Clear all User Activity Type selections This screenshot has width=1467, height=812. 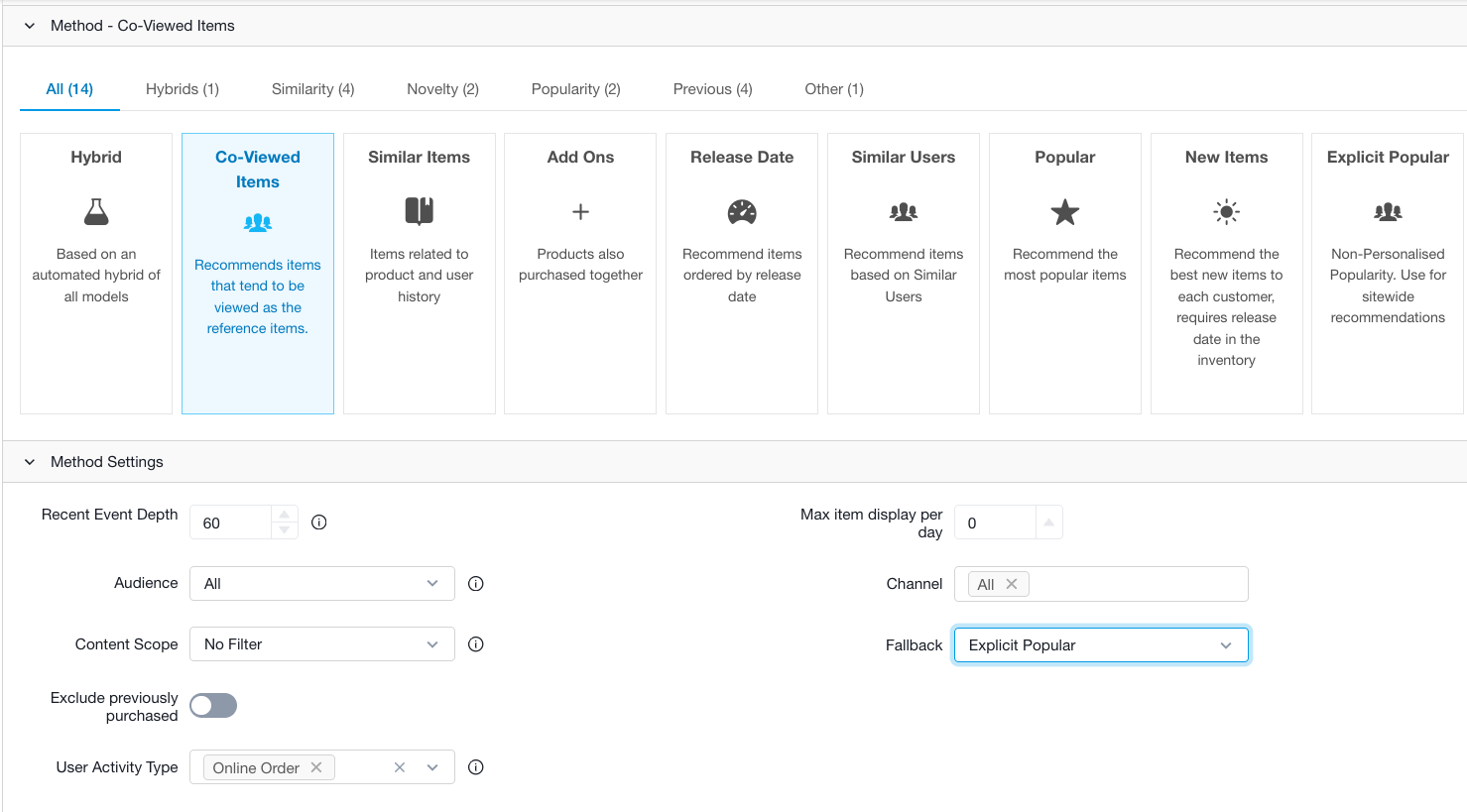[x=400, y=767]
